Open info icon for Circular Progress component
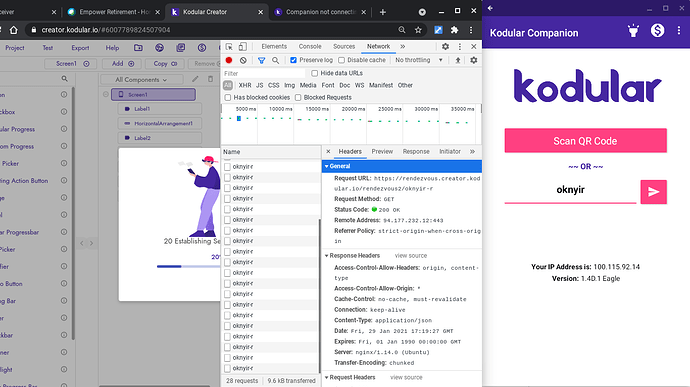The image size is (690, 387). (x=64, y=129)
